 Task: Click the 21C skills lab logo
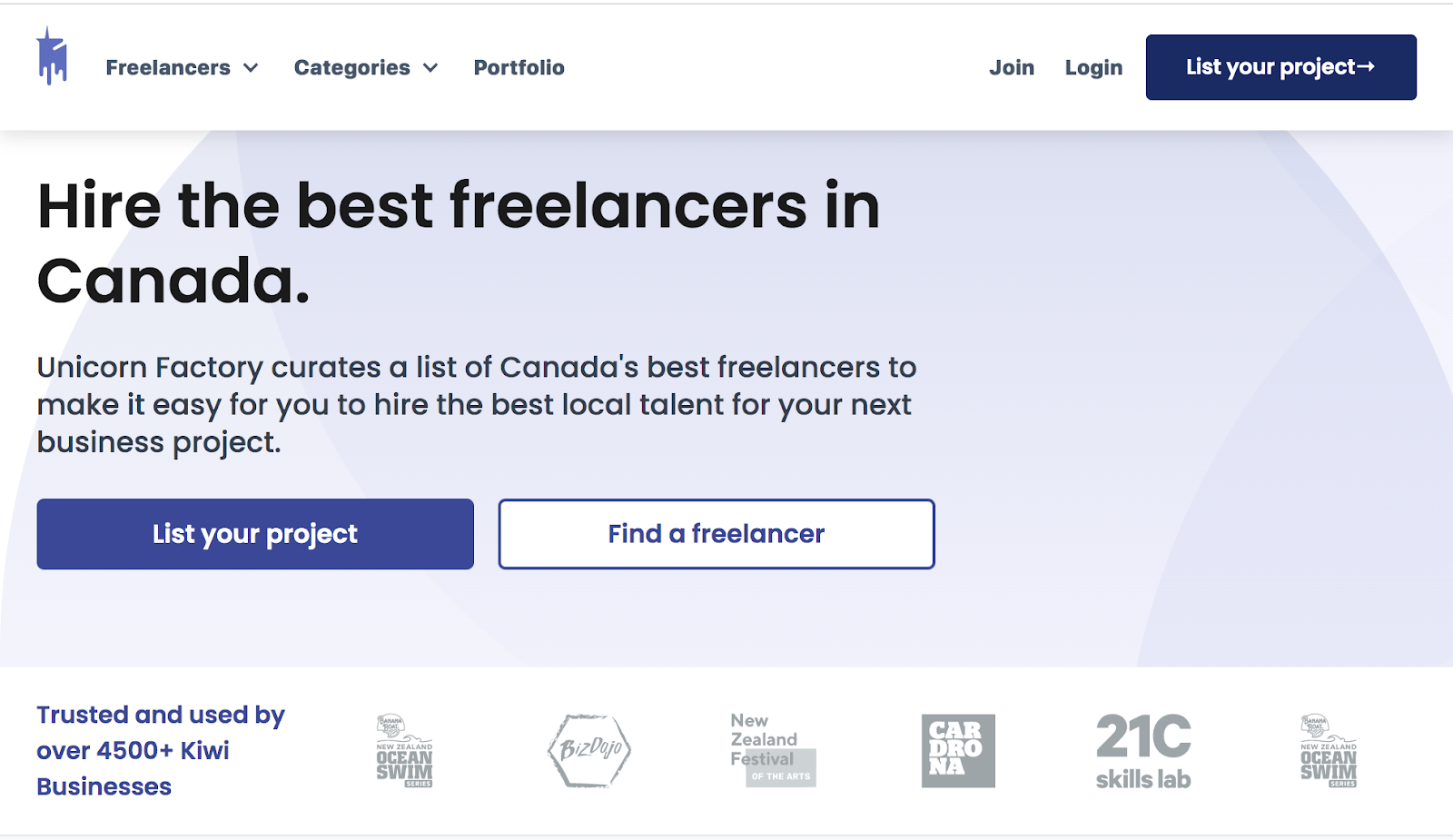coord(1143,751)
